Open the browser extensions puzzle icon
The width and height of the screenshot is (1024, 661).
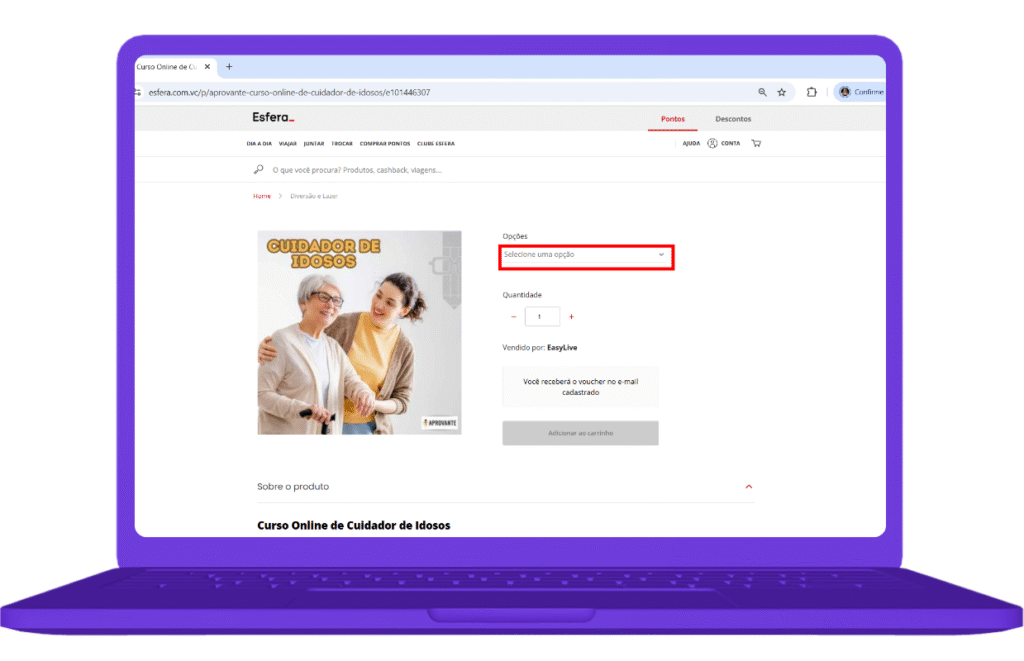(x=810, y=91)
